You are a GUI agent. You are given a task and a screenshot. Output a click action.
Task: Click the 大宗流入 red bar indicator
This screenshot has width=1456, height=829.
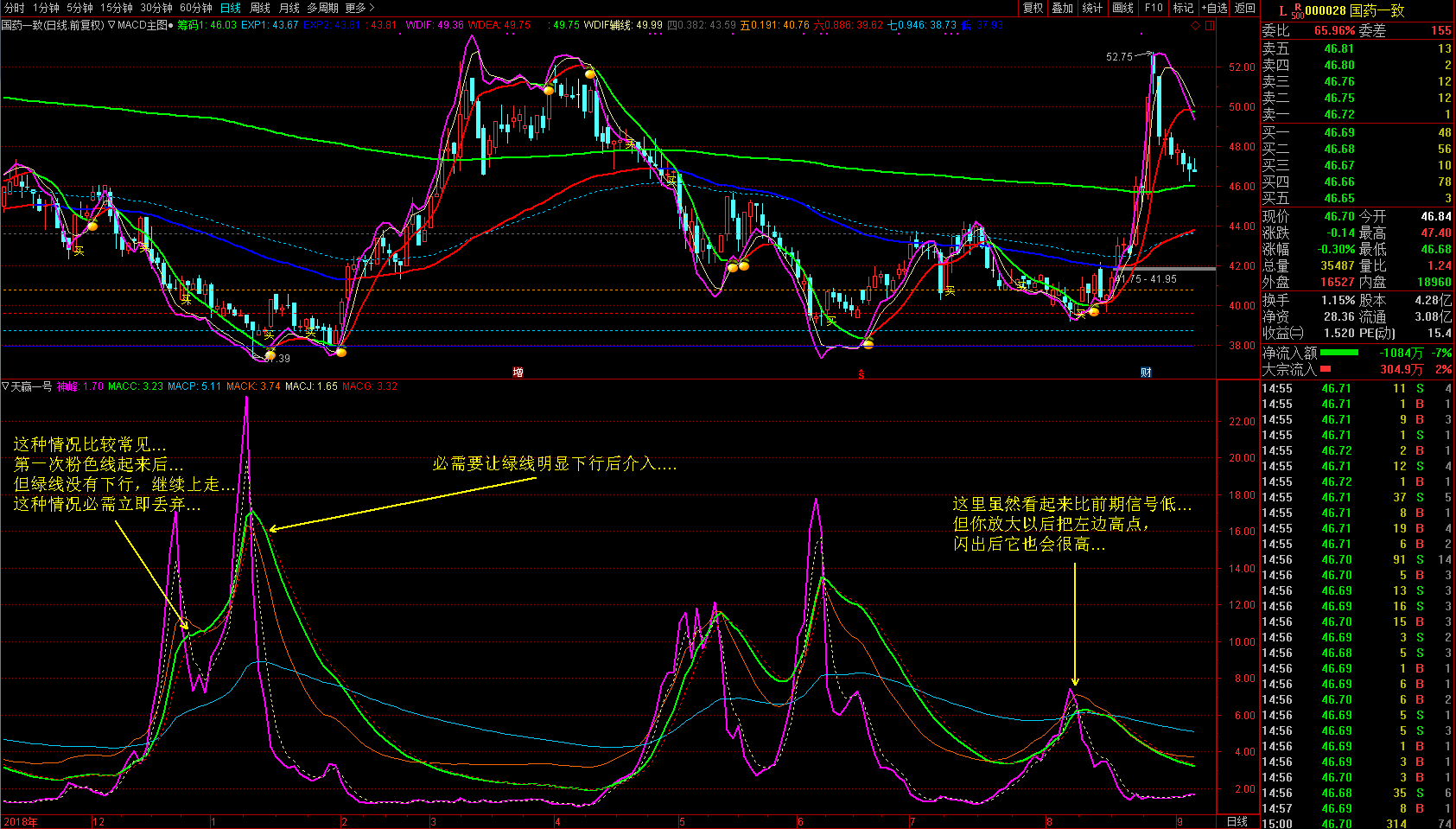point(1326,369)
